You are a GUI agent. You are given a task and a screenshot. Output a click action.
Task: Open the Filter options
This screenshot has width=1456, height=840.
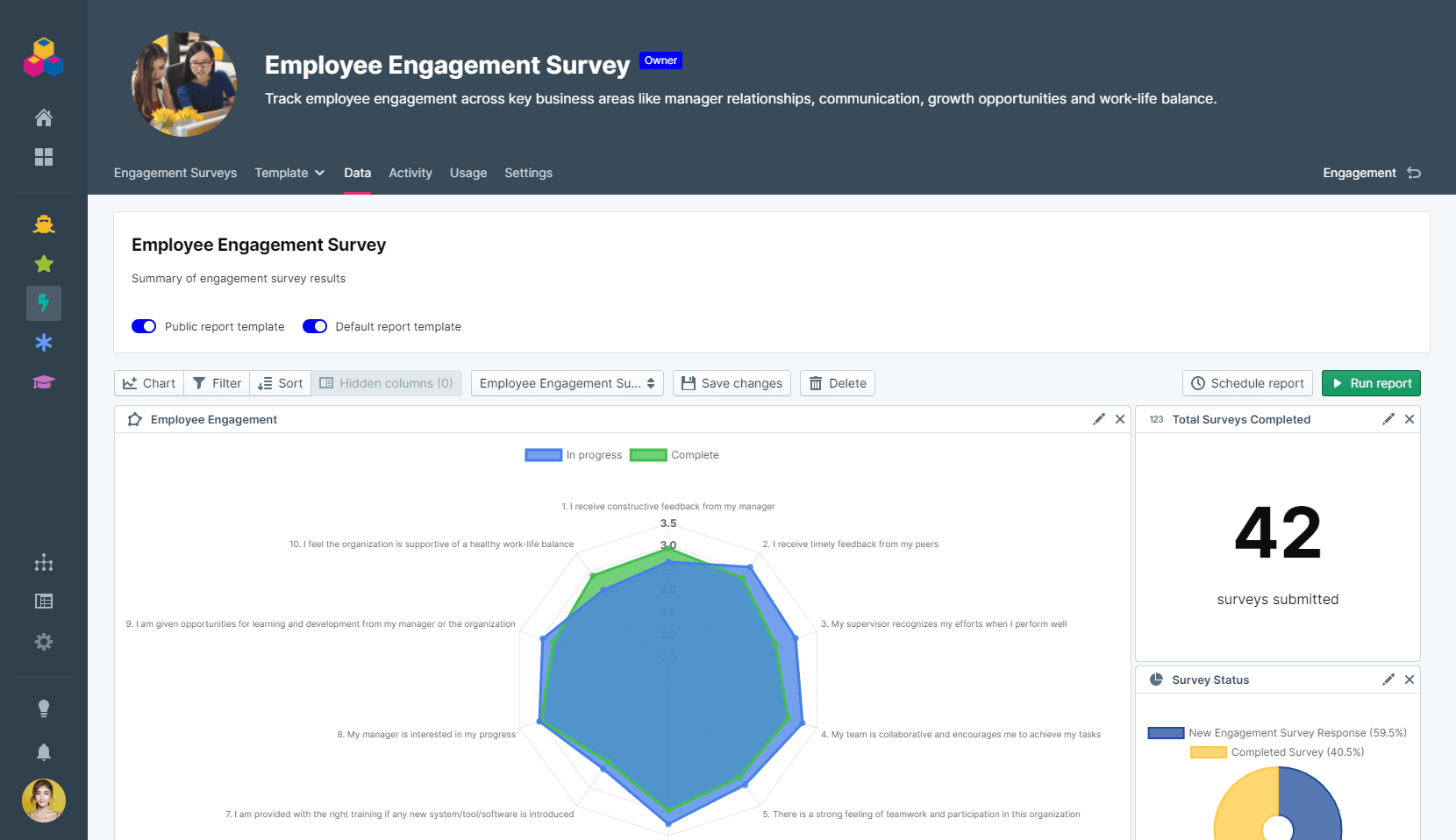point(217,383)
